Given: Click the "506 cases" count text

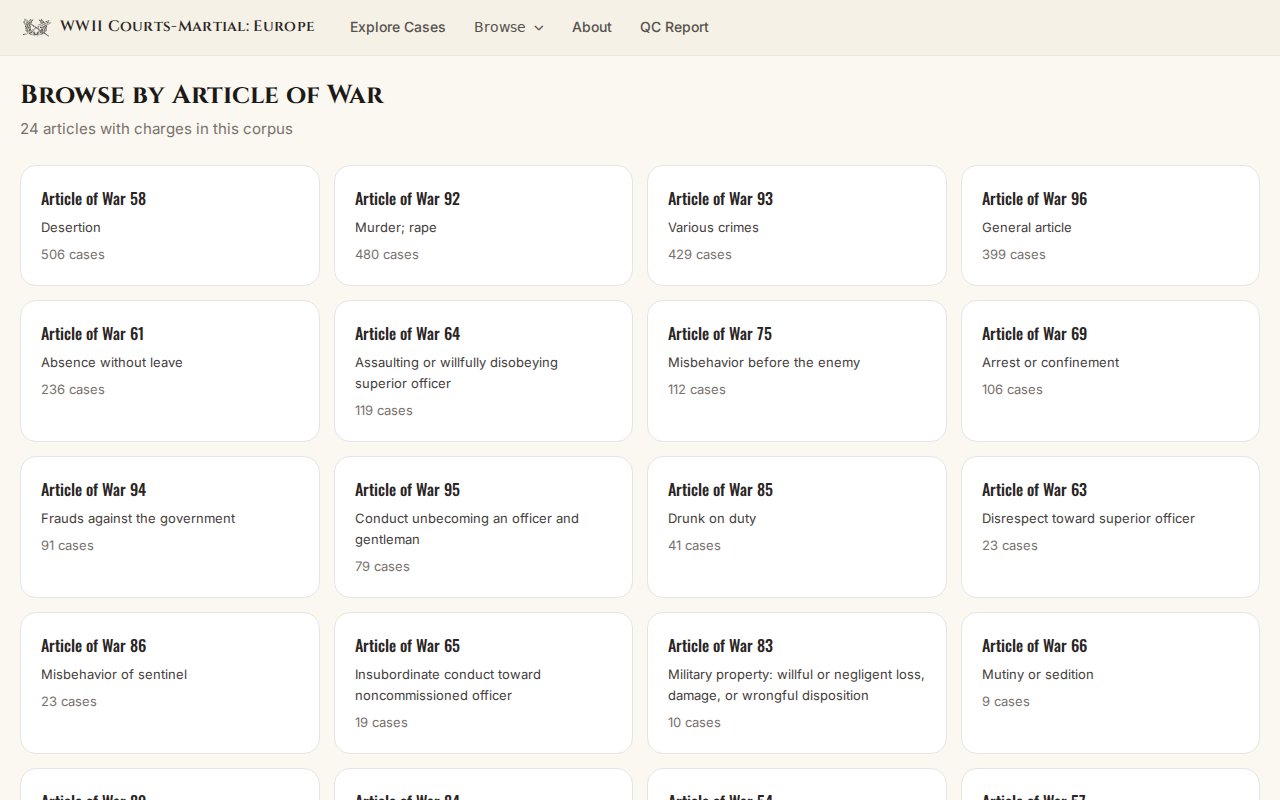Looking at the screenshot, I should pyautogui.click(x=73, y=255).
